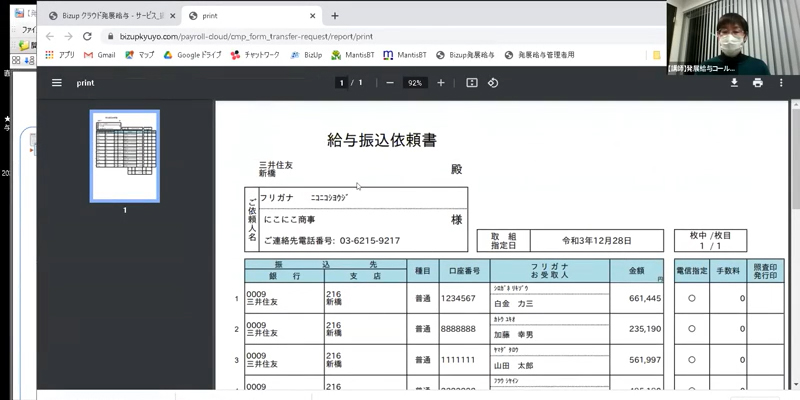Click the 電信指定 circle in row 1
Image resolution: width=800 pixels, height=400 pixels.
[x=691, y=298]
